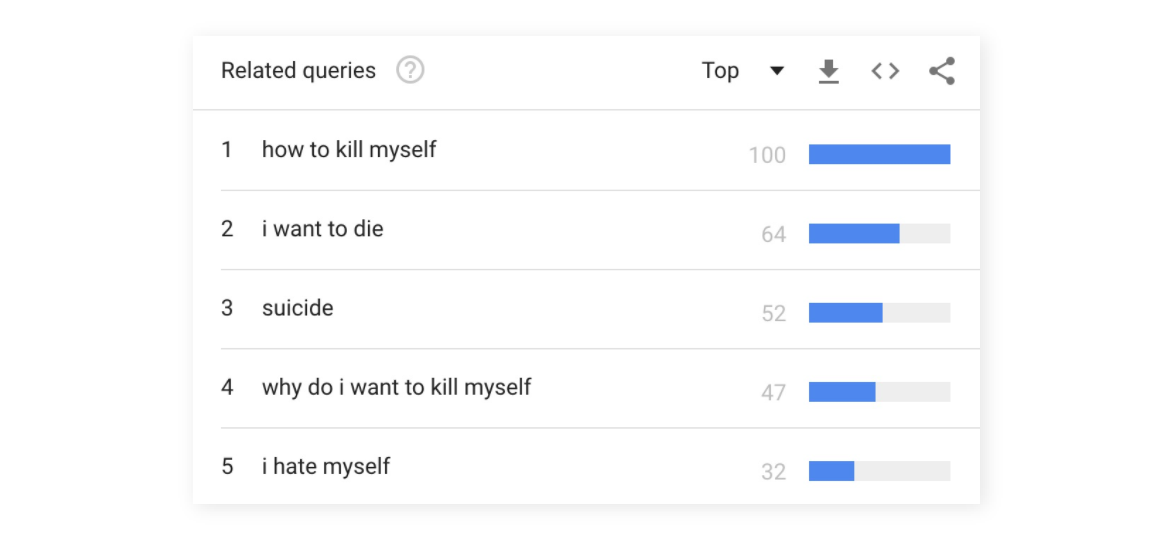
Task: Click the fourth-ranked related query
Action: coord(396,387)
